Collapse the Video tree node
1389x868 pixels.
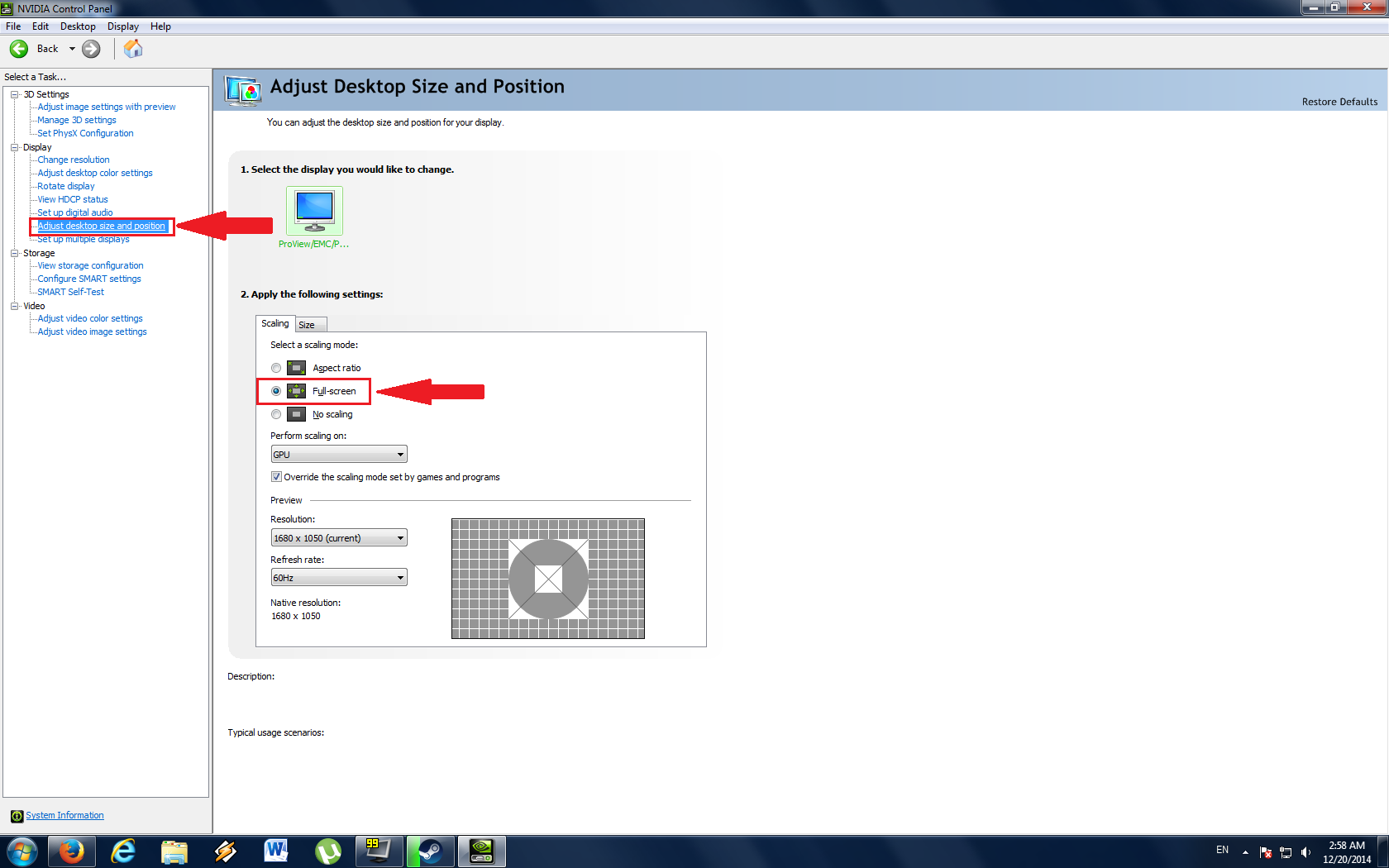14,306
